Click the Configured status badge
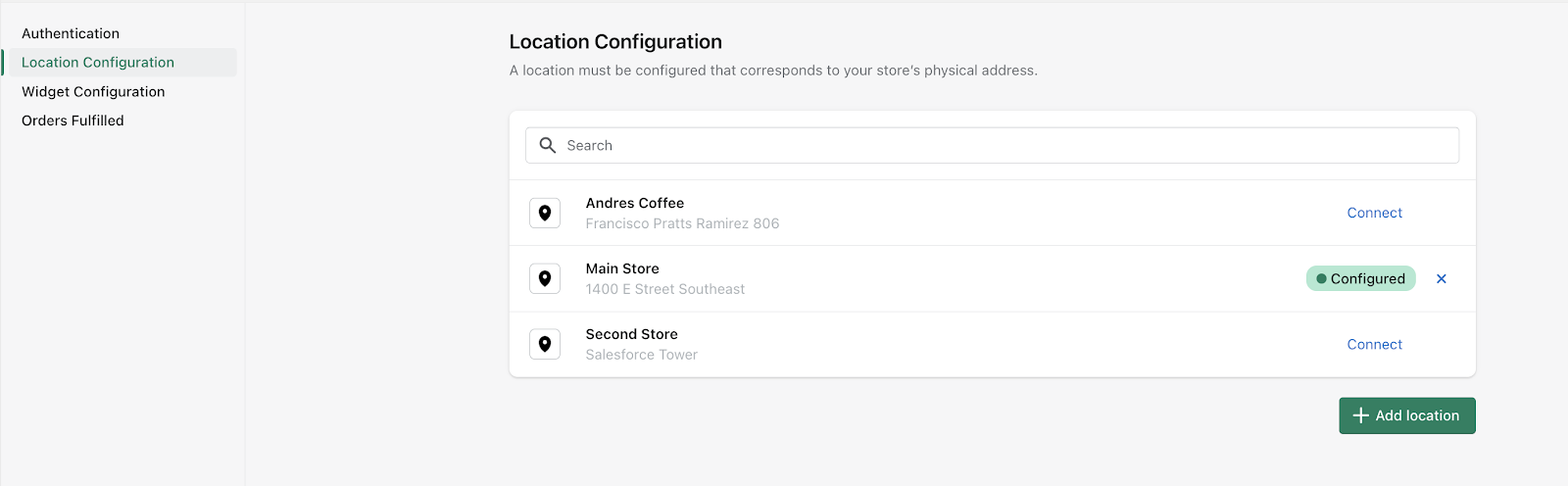1568x486 pixels. pos(1360,278)
